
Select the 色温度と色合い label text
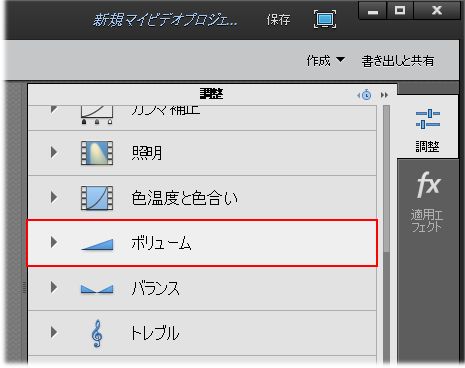pos(184,198)
